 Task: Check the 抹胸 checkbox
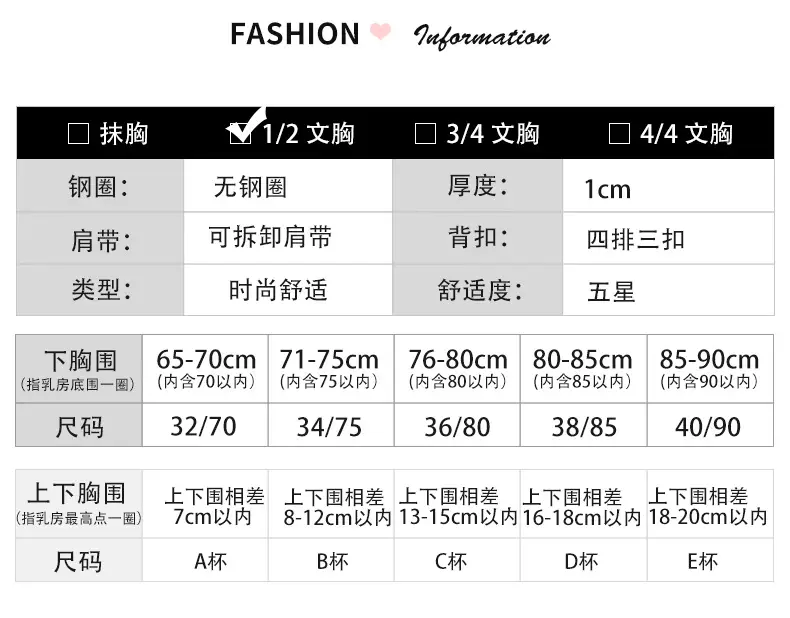(x=78, y=134)
